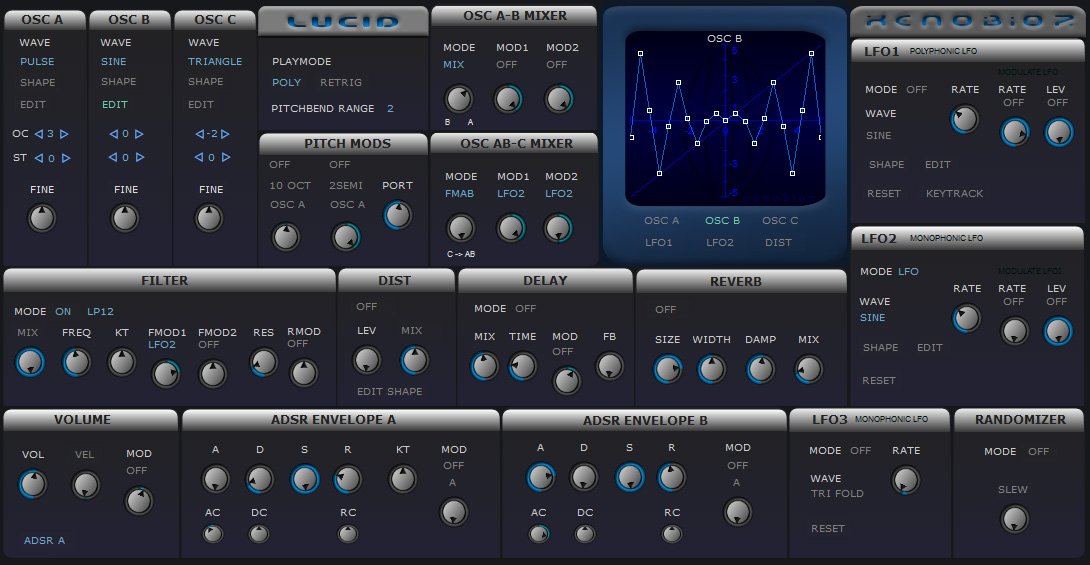Show OSC C in the waveform display

click(x=780, y=220)
